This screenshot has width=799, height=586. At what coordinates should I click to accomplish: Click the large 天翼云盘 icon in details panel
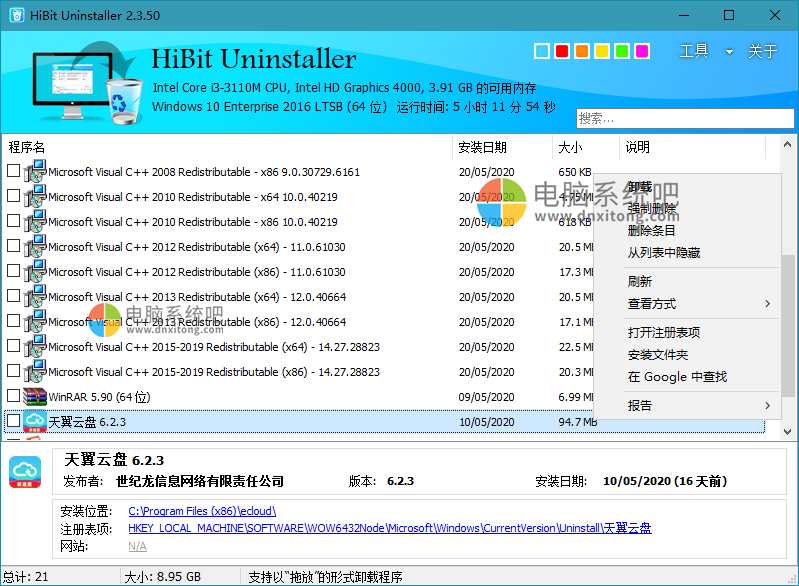[x=25, y=471]
